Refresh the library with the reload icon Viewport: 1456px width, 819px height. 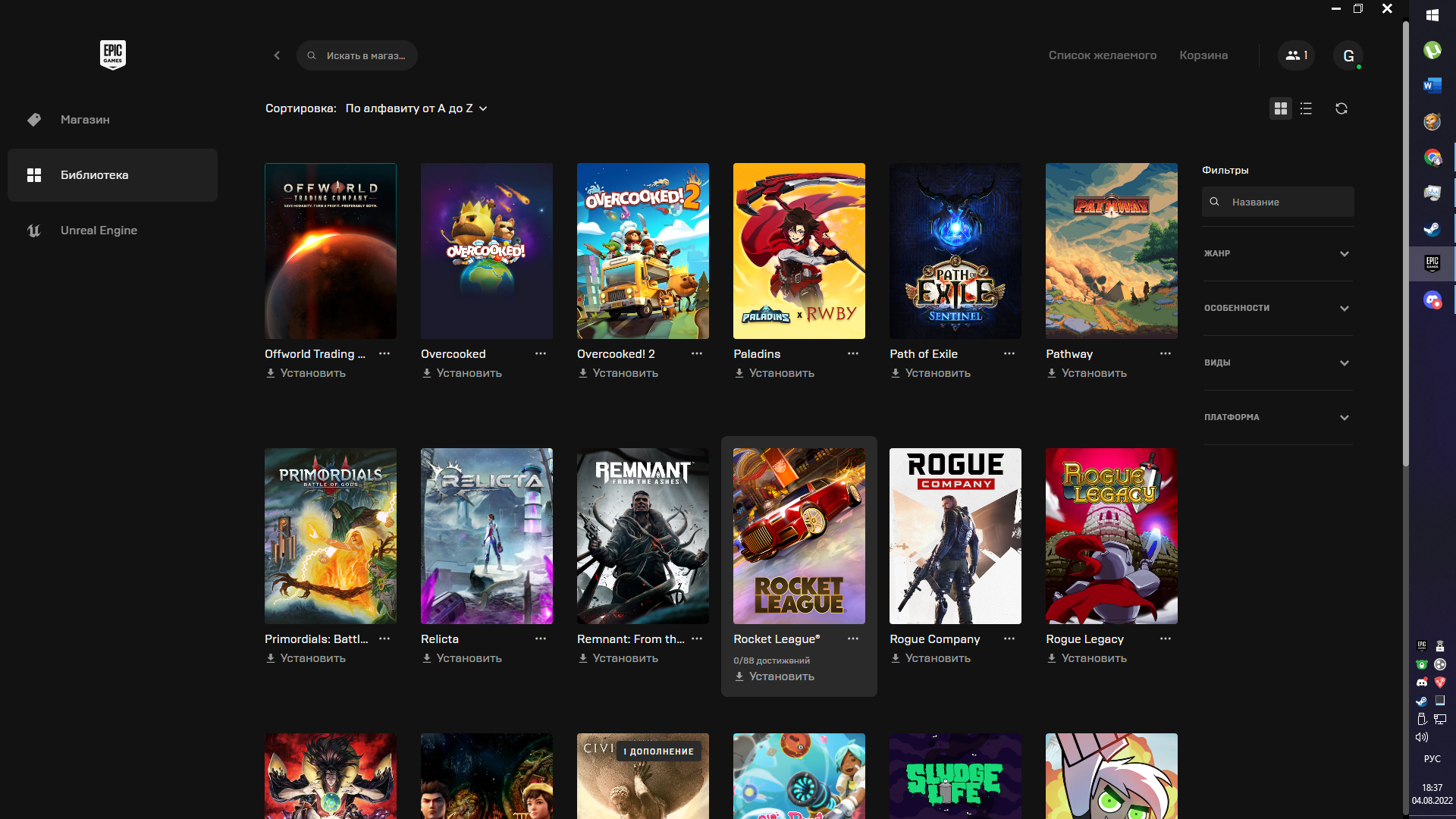[1341, 108]
